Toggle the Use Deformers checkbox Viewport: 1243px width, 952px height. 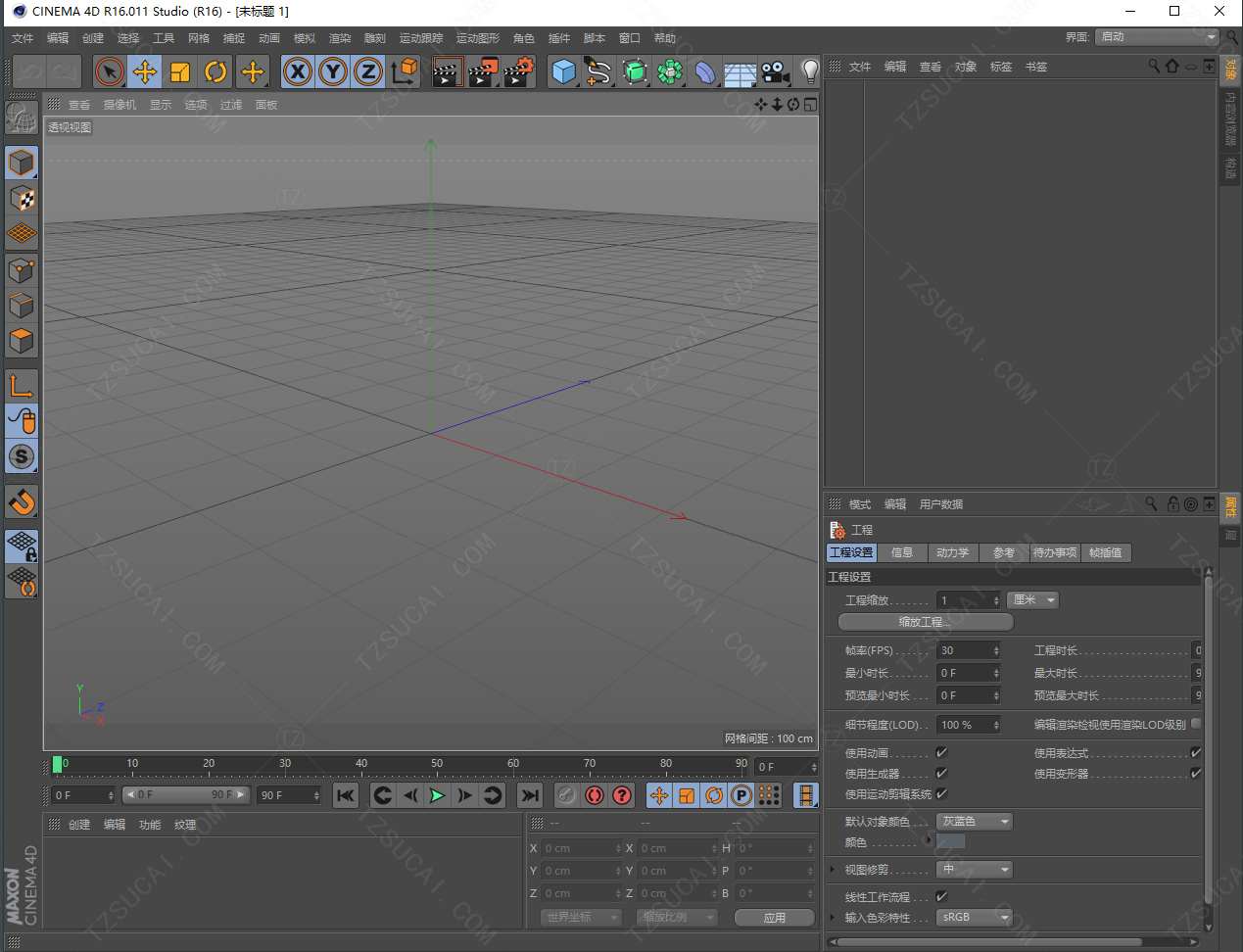1196,773
